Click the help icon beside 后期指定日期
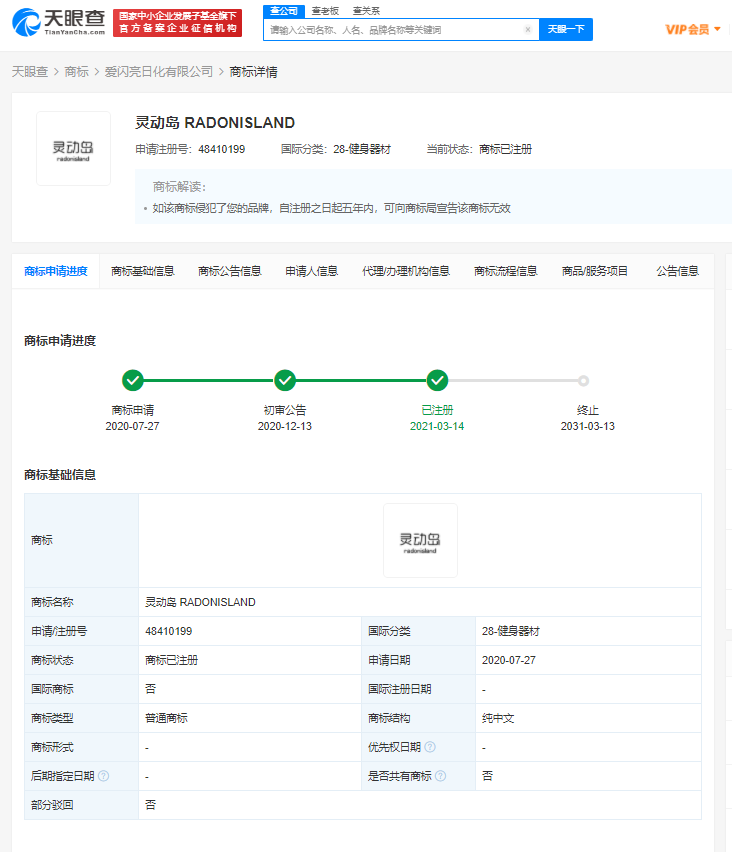 103,776
